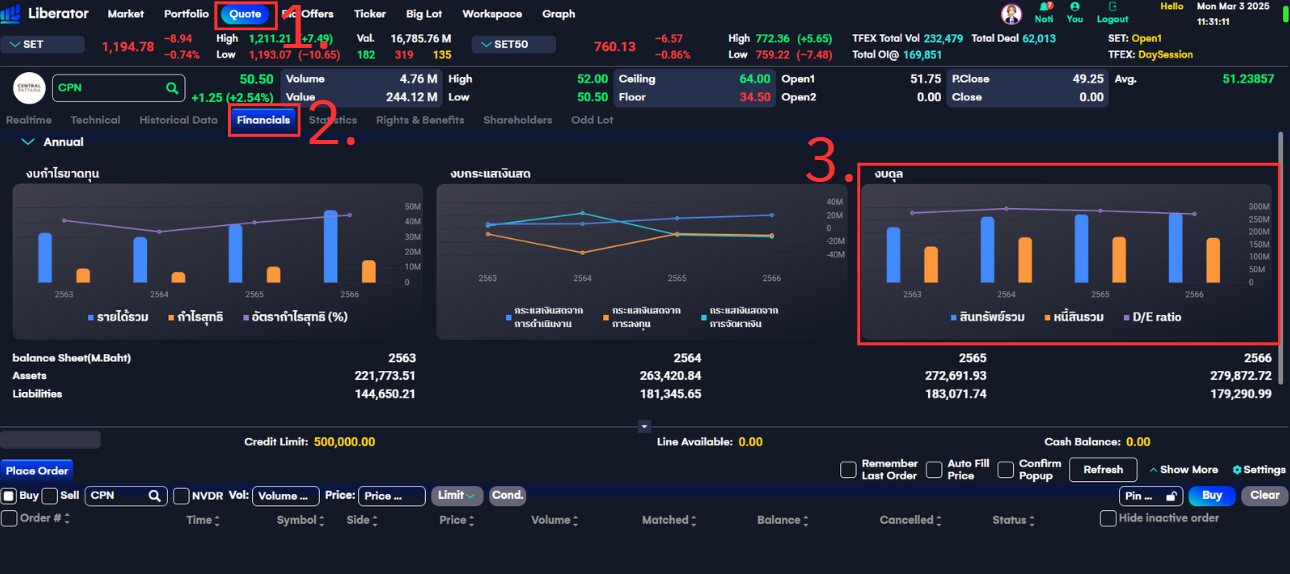1290x574 pixels.
Task: Toggle Confirm Popup checkbox
Action: point(1005,469)
